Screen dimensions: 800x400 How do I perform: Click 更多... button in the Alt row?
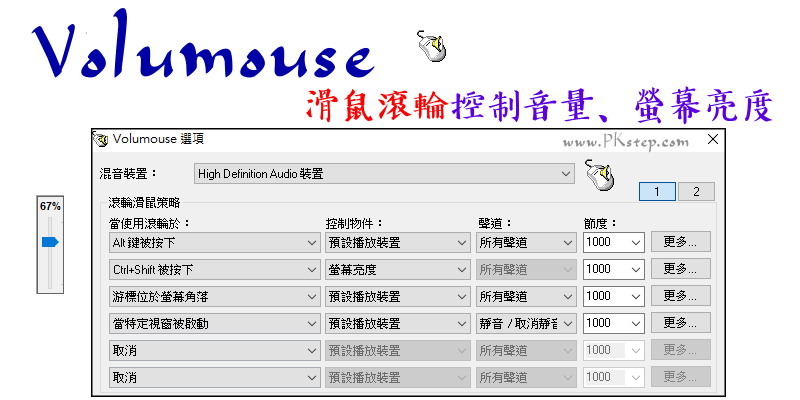[681, 242]
